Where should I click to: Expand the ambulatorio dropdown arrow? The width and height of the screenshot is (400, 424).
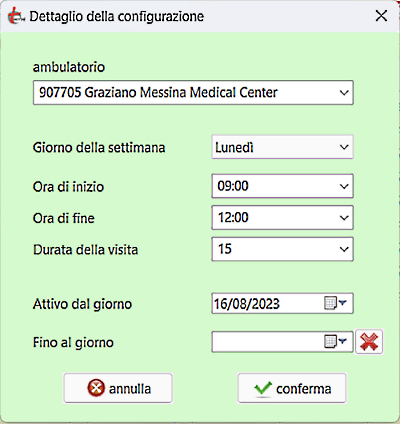344,93
